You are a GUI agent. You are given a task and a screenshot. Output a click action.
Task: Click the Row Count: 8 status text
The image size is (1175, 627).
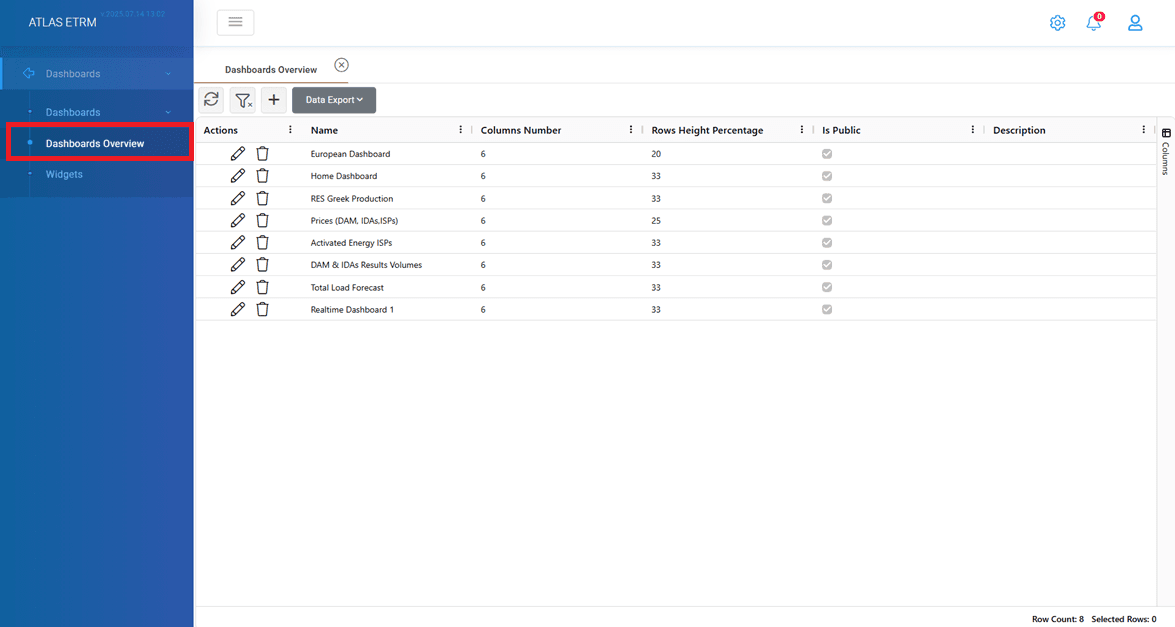point(1057,620)
